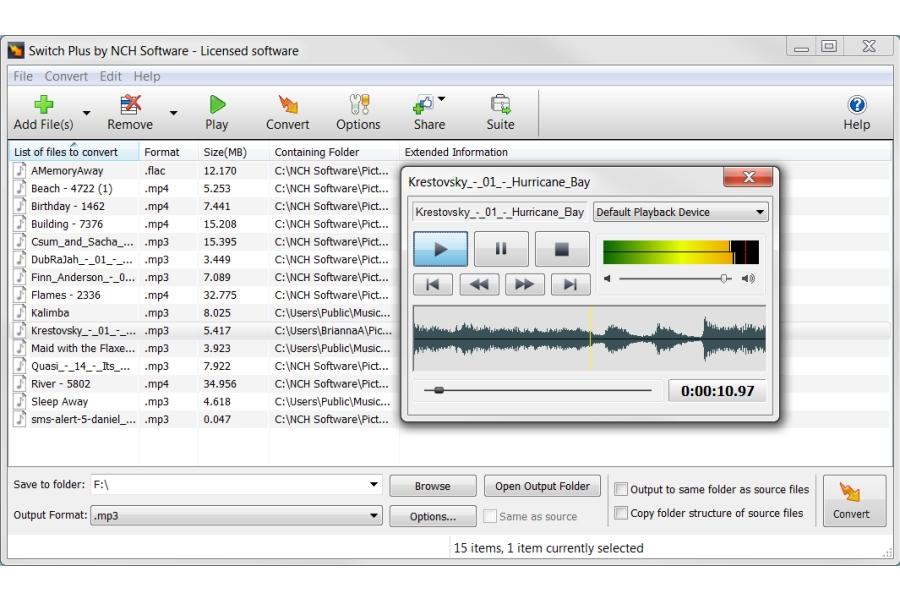
Task: Click the music note icon beside River - 5802
Action: [x=20, y=383]
